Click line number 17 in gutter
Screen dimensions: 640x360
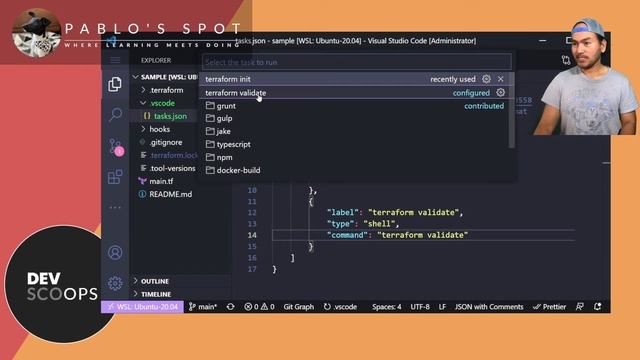coord(252,269)
